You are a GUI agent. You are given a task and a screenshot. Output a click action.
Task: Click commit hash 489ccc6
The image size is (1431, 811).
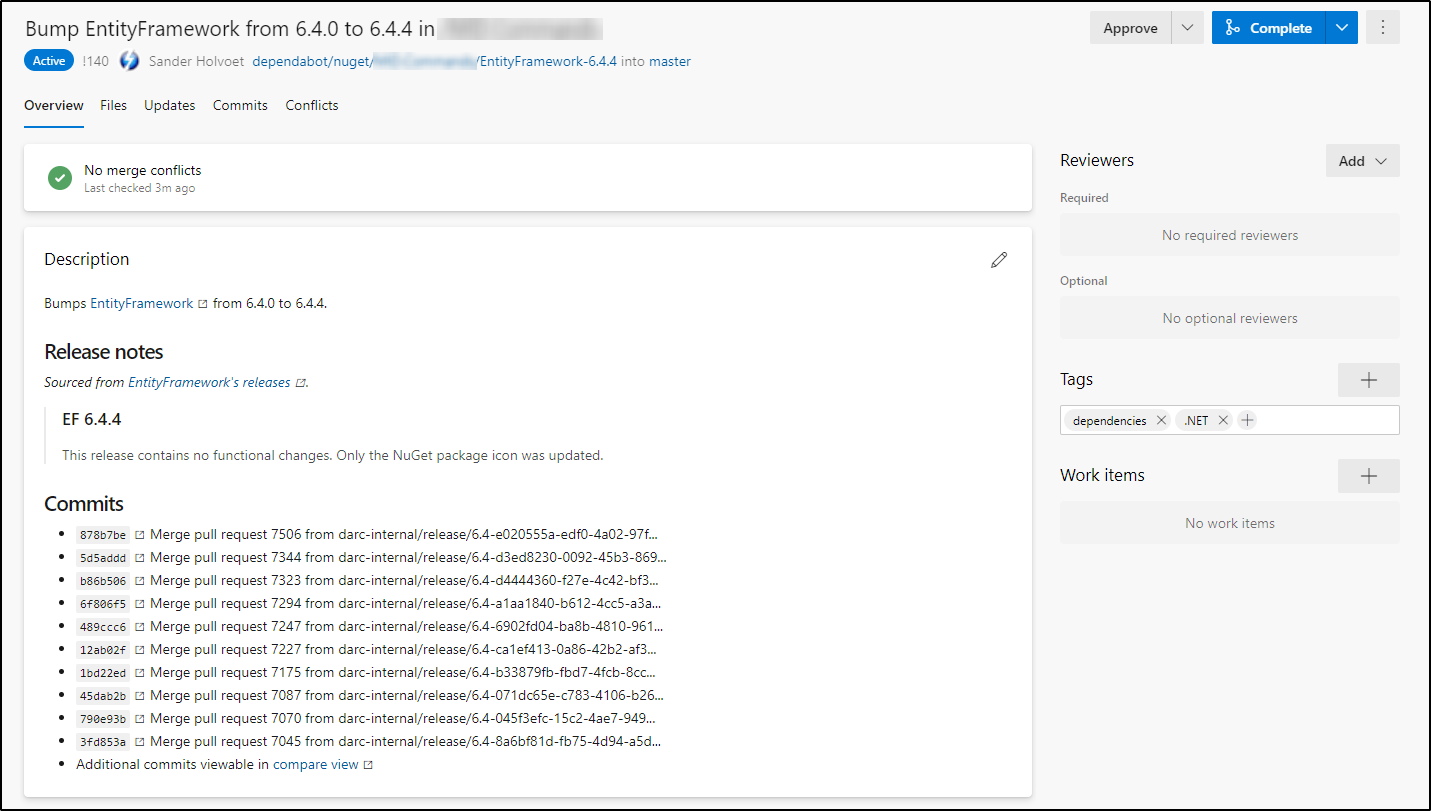coord(104,627)
